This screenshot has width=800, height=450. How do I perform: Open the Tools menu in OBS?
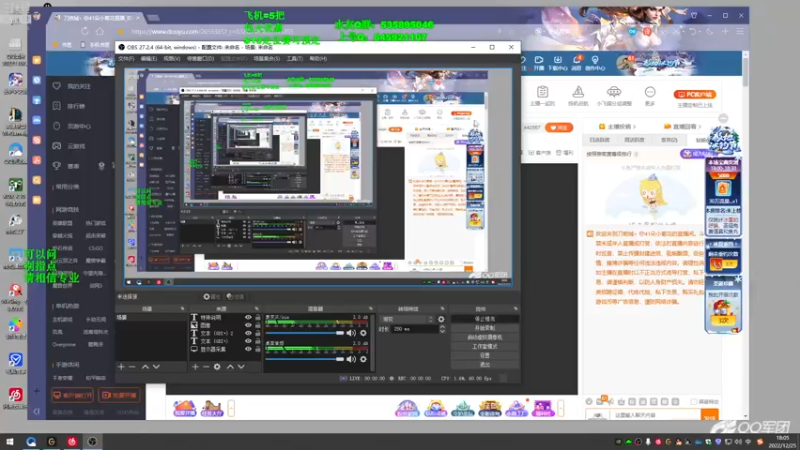point(294,59)
